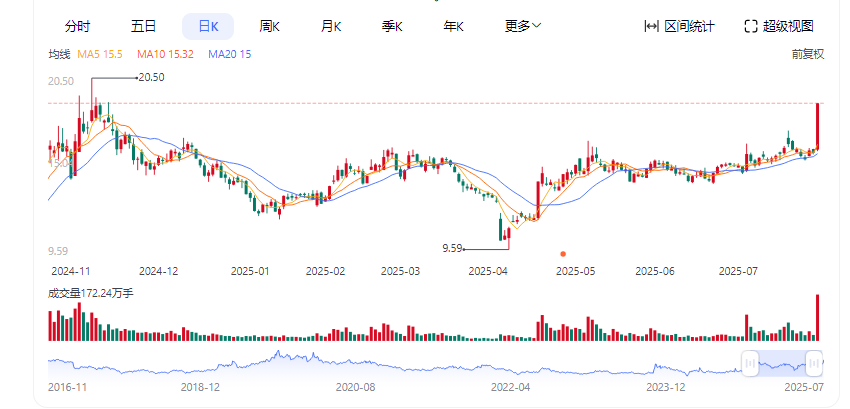This screenshot has height=409, width=850.
Task: Open the 前复权 adjustment dropdown
Action: [x=806, y=54]
